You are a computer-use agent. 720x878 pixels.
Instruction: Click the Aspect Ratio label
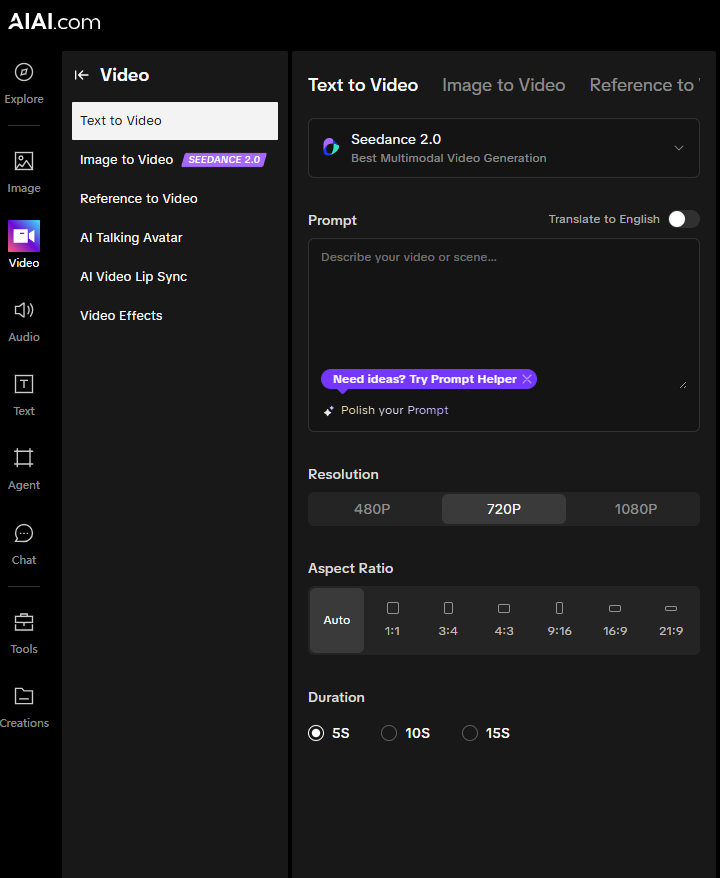pos(350,568)
